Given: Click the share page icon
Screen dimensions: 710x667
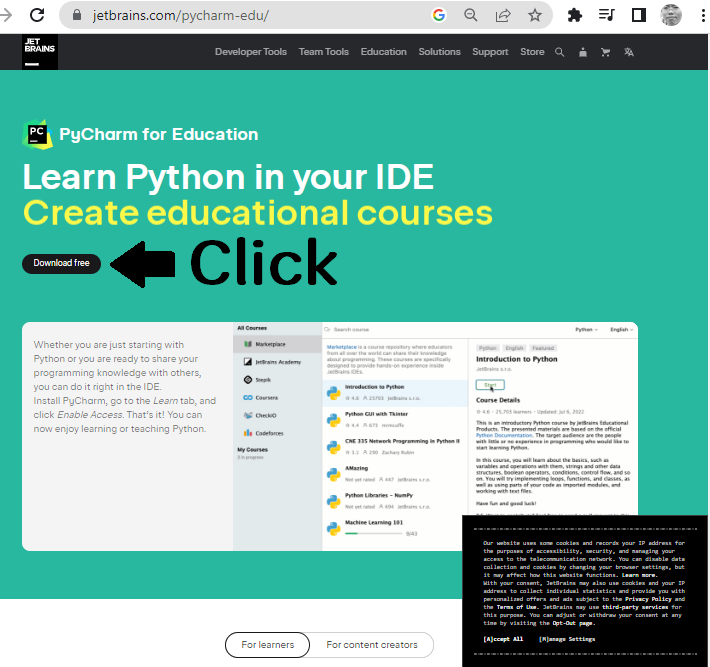Looking at the screenshot, I should click(503, 15).
